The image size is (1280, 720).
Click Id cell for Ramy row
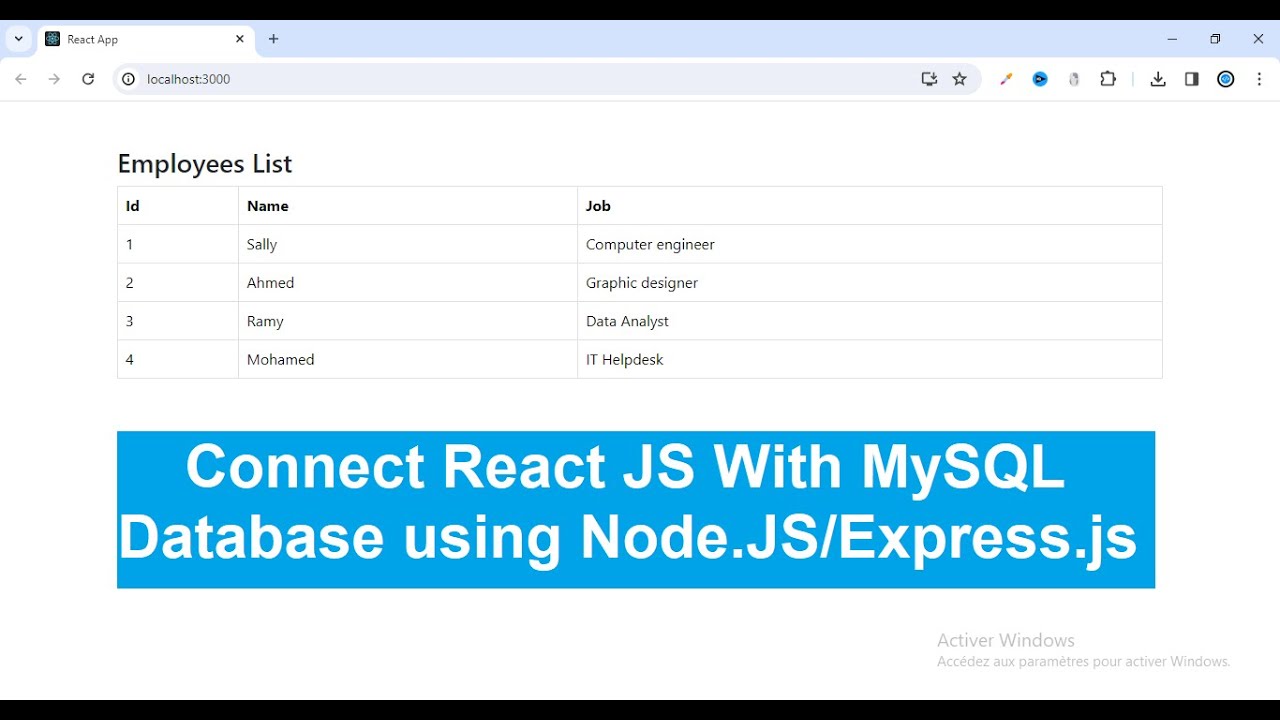pyautogui.click(x=178, y=321)
